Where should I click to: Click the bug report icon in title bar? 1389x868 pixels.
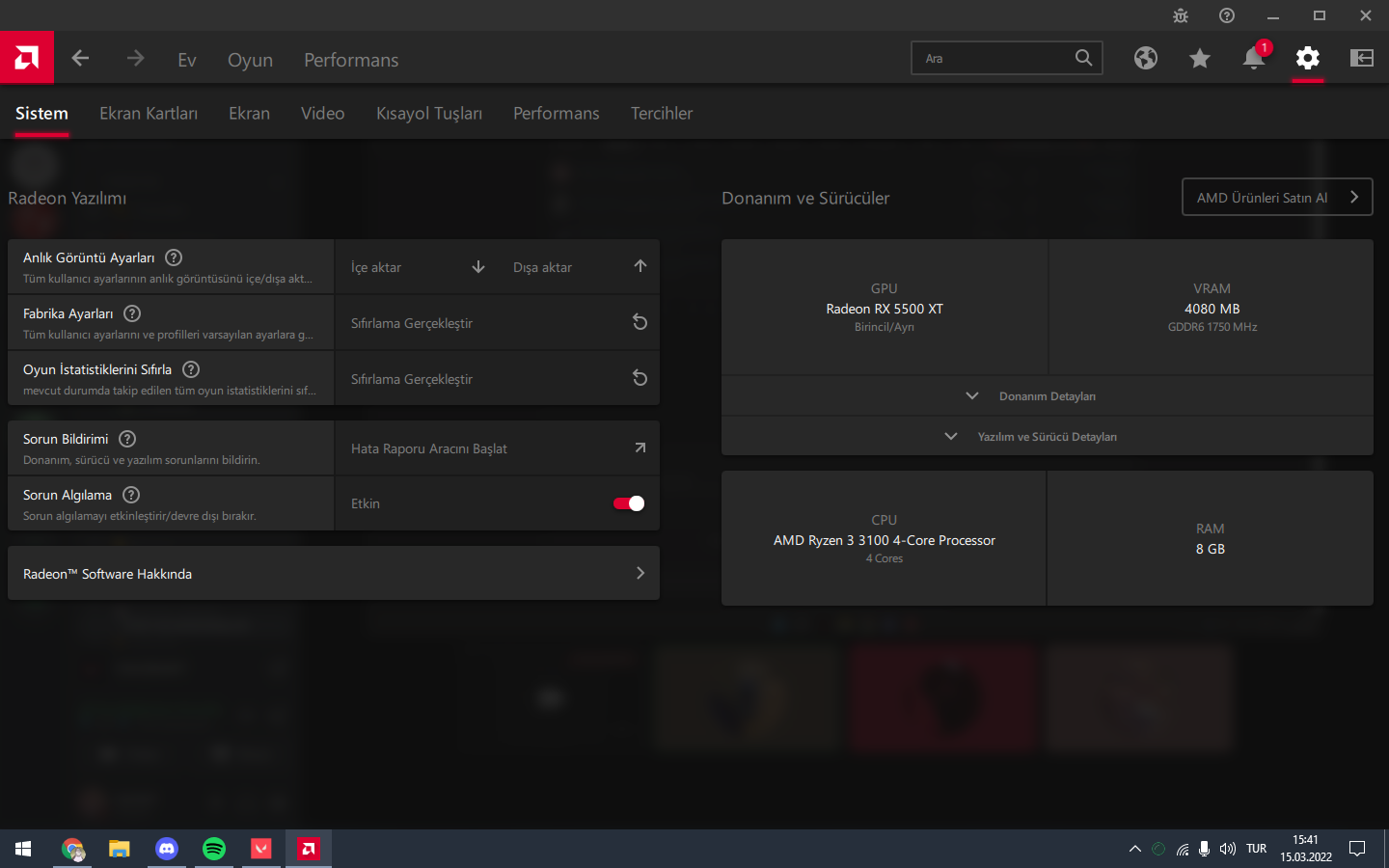click(1181, 15)
